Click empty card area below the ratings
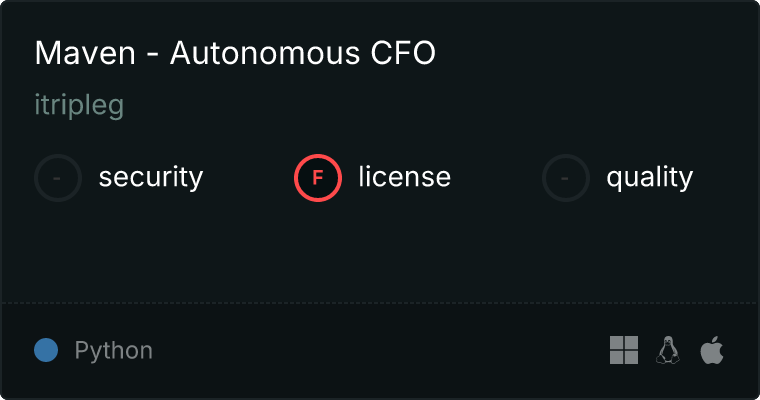Image resolution: width=760 pixels, height=400 pixels. 380,250
